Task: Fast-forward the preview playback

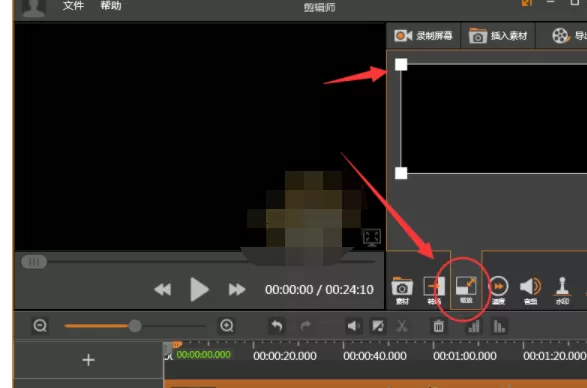Action: [237, 290]
